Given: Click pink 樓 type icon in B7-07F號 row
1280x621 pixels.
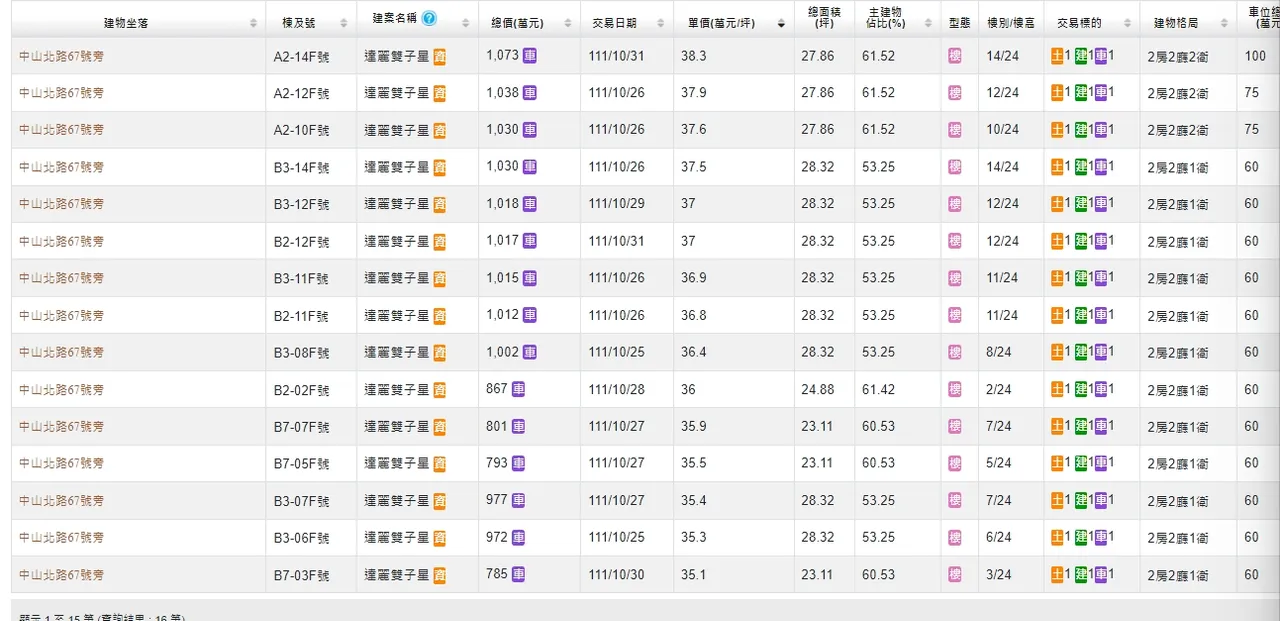Looking at the screenshot, I should pyautogui.click(x=955, y=426).
